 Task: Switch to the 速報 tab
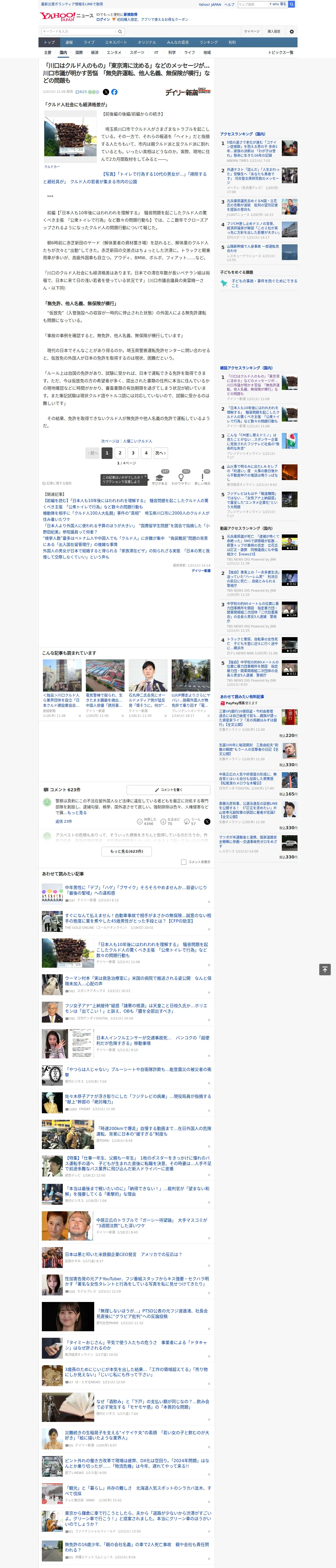click(69, 43)
